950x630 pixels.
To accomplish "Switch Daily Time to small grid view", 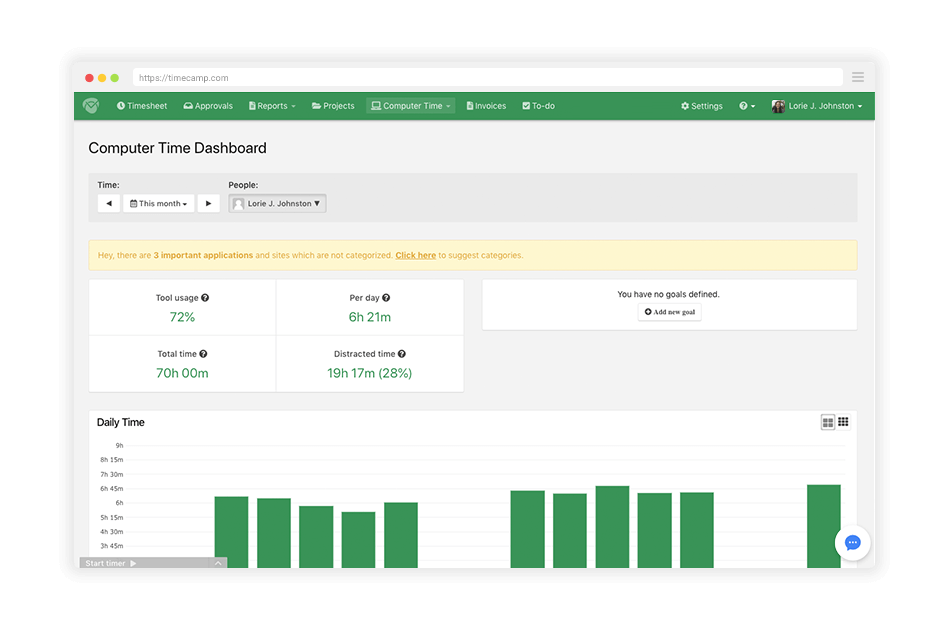I will click(843, 422).
